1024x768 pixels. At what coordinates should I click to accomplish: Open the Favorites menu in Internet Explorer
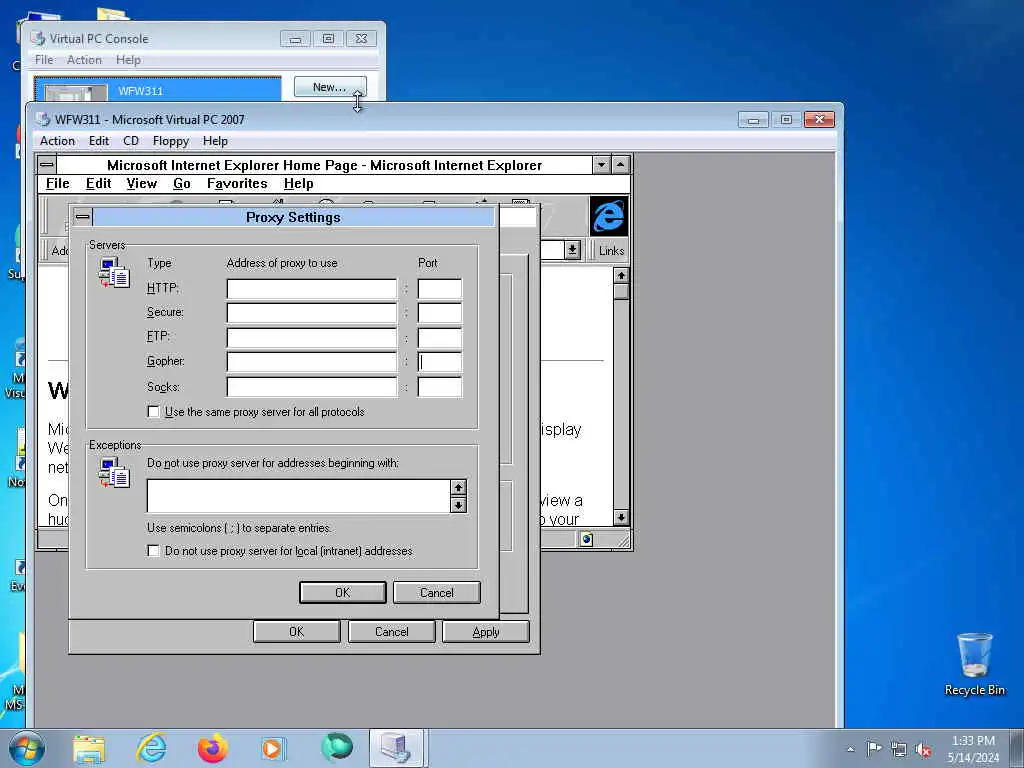pyautogui.click(x=237, y=184)
